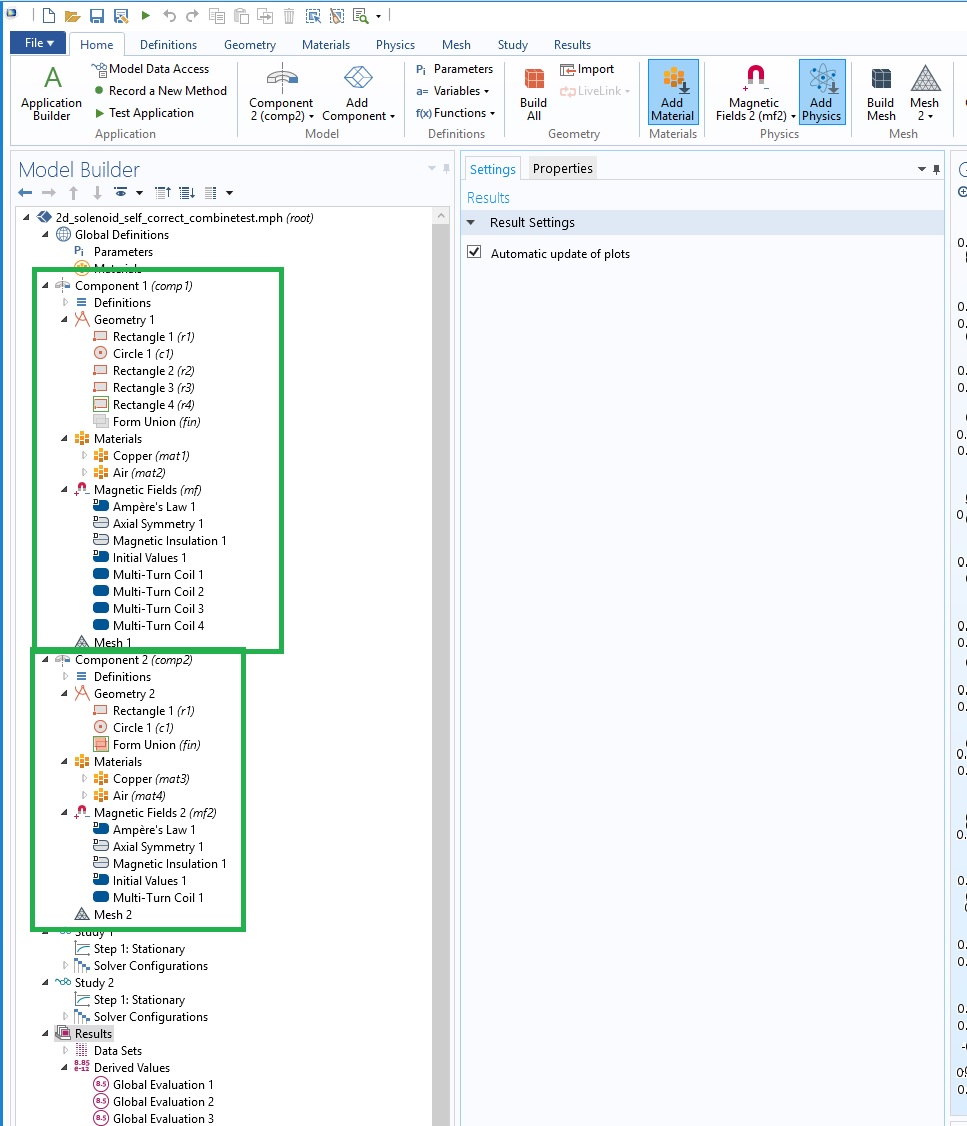Click the Build Mesh icon

point(880,93)
